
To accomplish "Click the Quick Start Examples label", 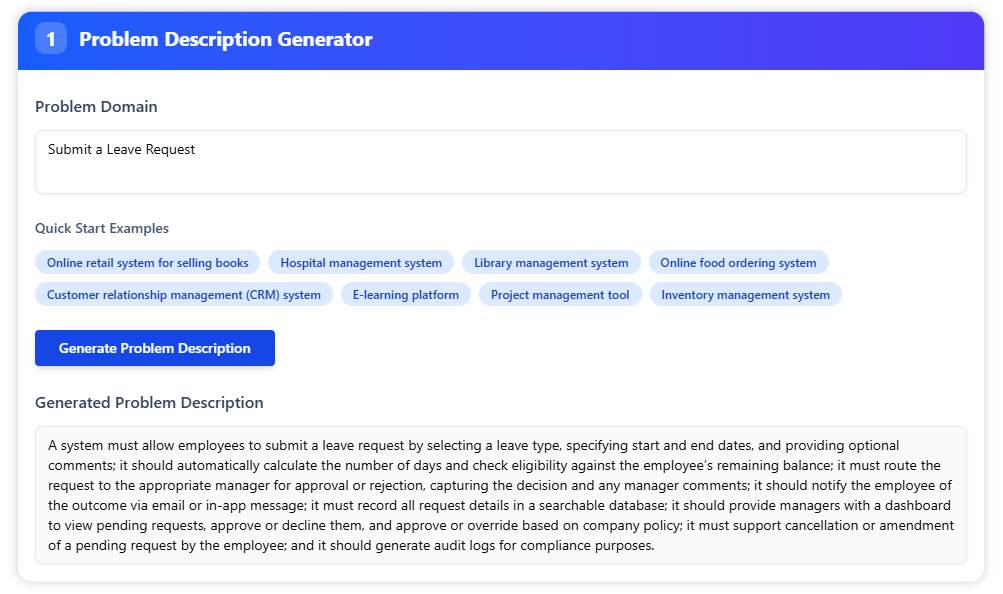I will (x=102, y=228).
